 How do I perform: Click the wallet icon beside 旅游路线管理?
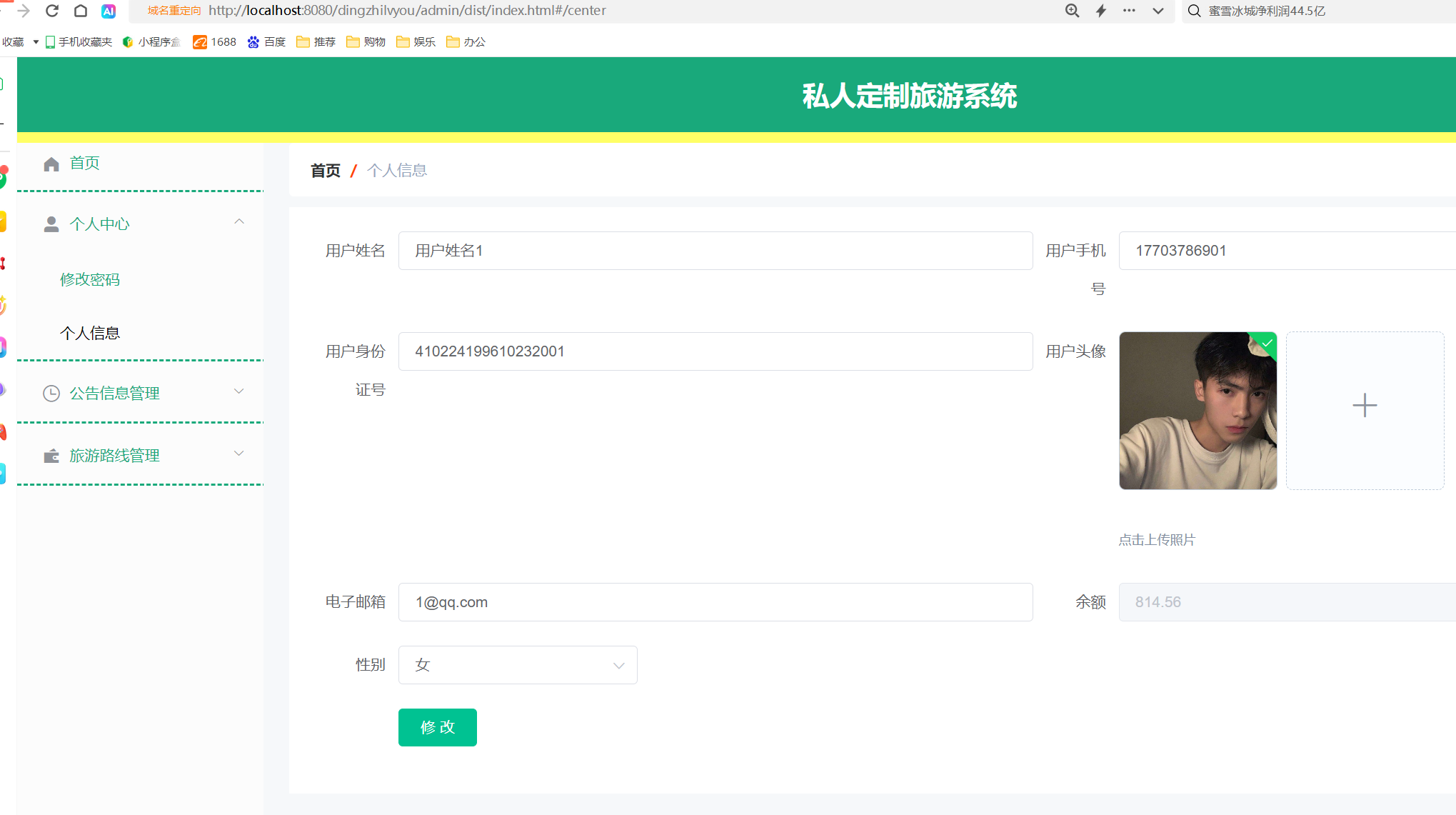[51, 456]
